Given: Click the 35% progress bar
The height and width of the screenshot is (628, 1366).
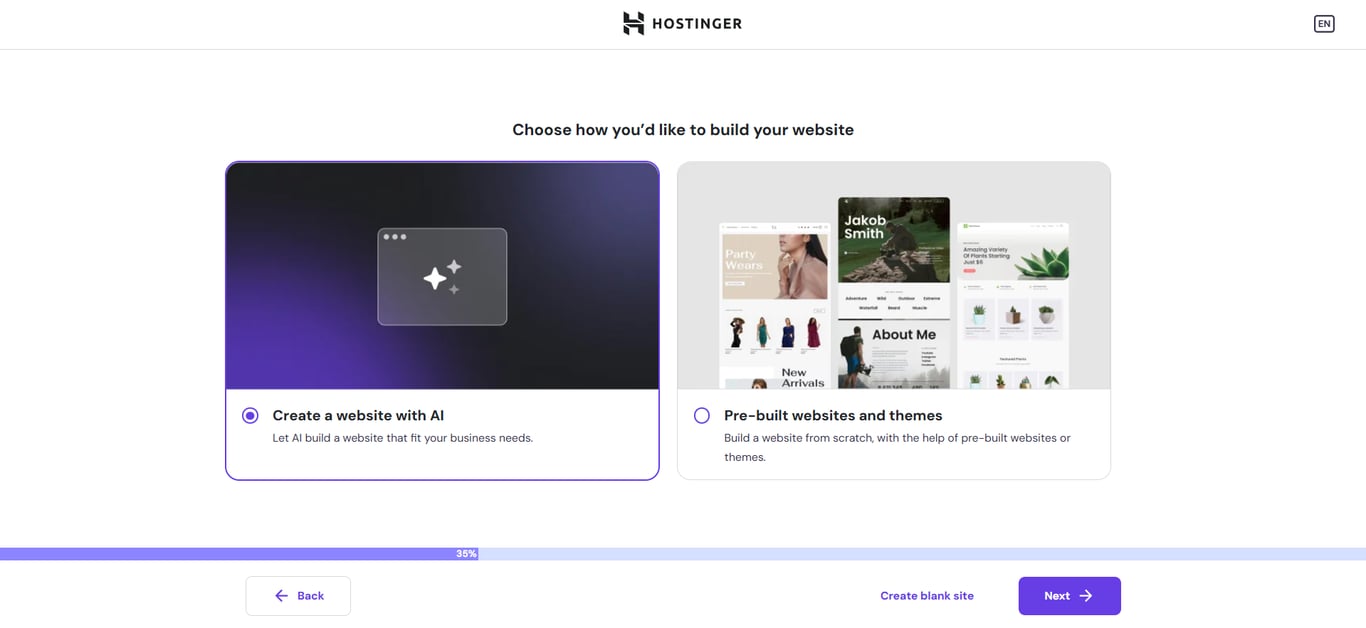Looking at the screenshot, I should [x=465, y=552].
